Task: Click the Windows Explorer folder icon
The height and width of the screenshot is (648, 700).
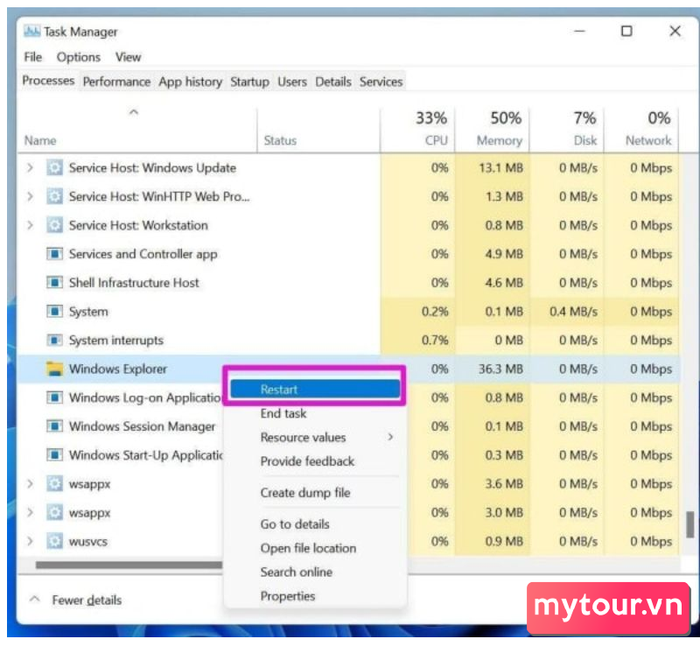Action: (54, 369)
